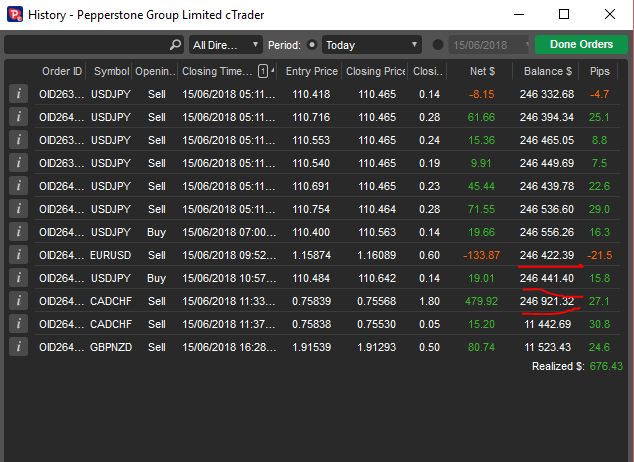Click balance value 11 442.69
The height and width of the screenshot is (462, 634).
547,324
